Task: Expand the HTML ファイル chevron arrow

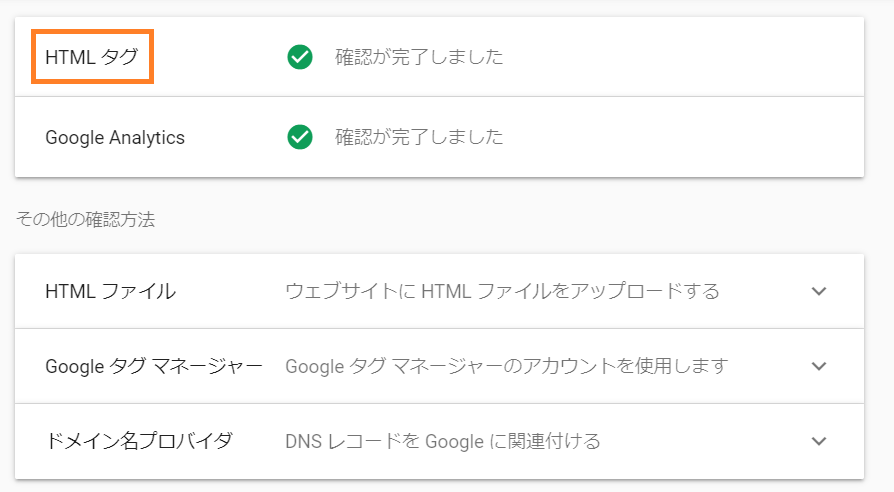Action: pos(819,291)
